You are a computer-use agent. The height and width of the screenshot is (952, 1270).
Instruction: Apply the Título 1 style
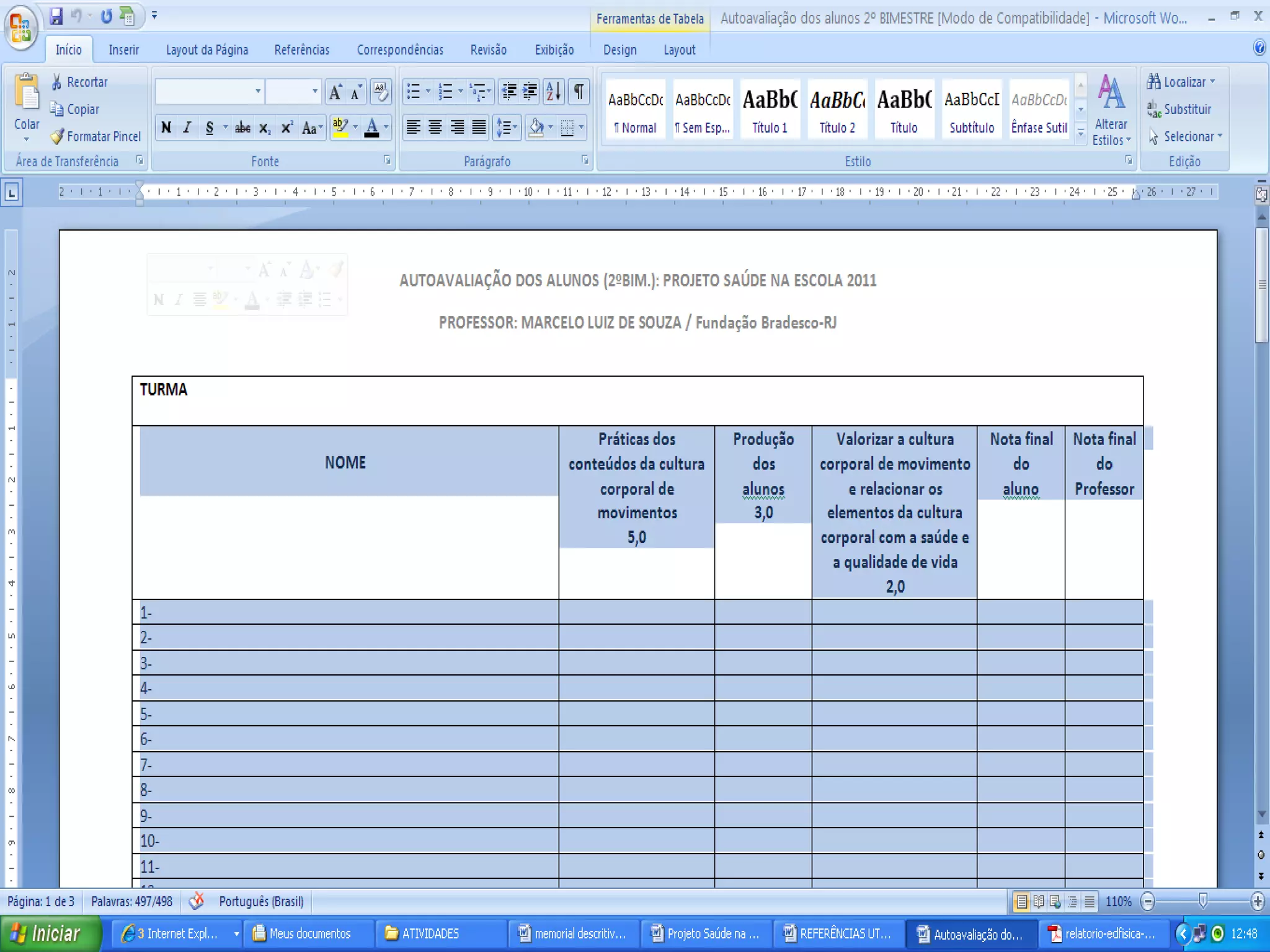tap(770, 109)
